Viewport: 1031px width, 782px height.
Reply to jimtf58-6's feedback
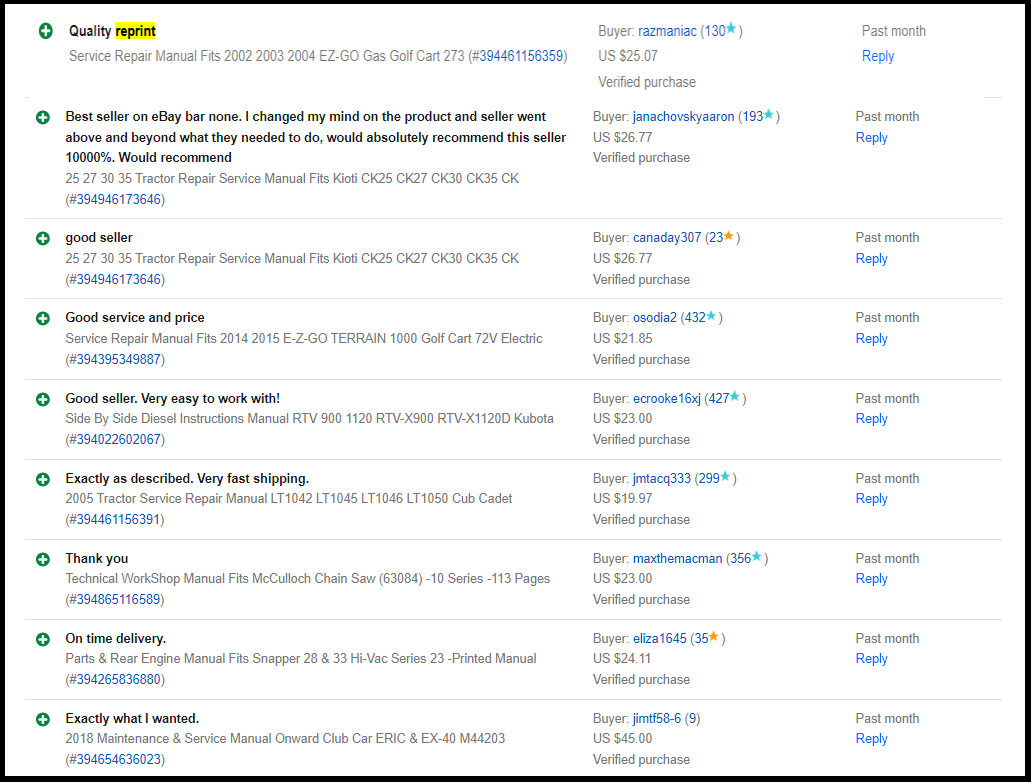point(871,739)
